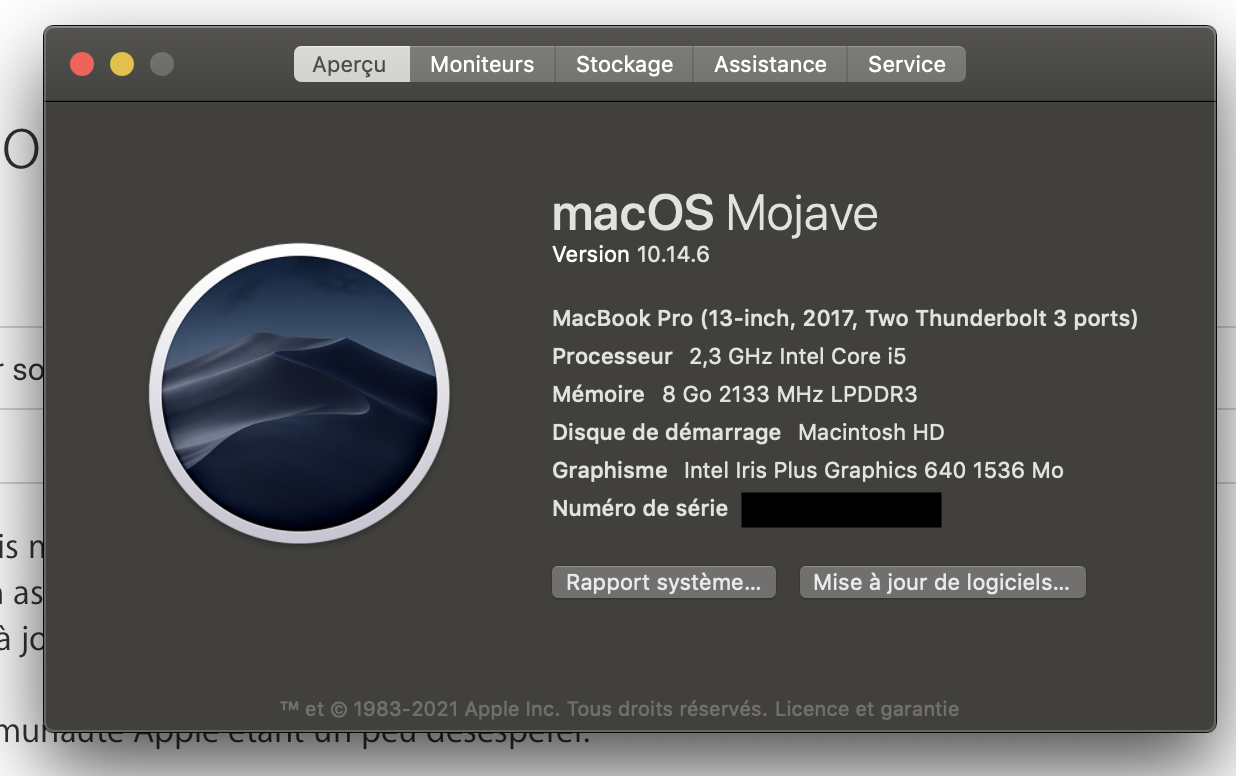Click the Processeur 2,3 GHz Intel Core i5 line
1236x776 pixels.
point(729,356)
